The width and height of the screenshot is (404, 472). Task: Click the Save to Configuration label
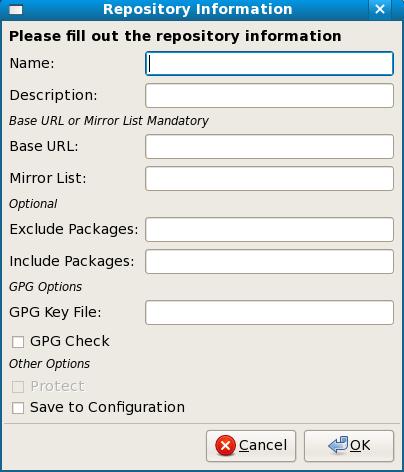[x=107, y=407]
